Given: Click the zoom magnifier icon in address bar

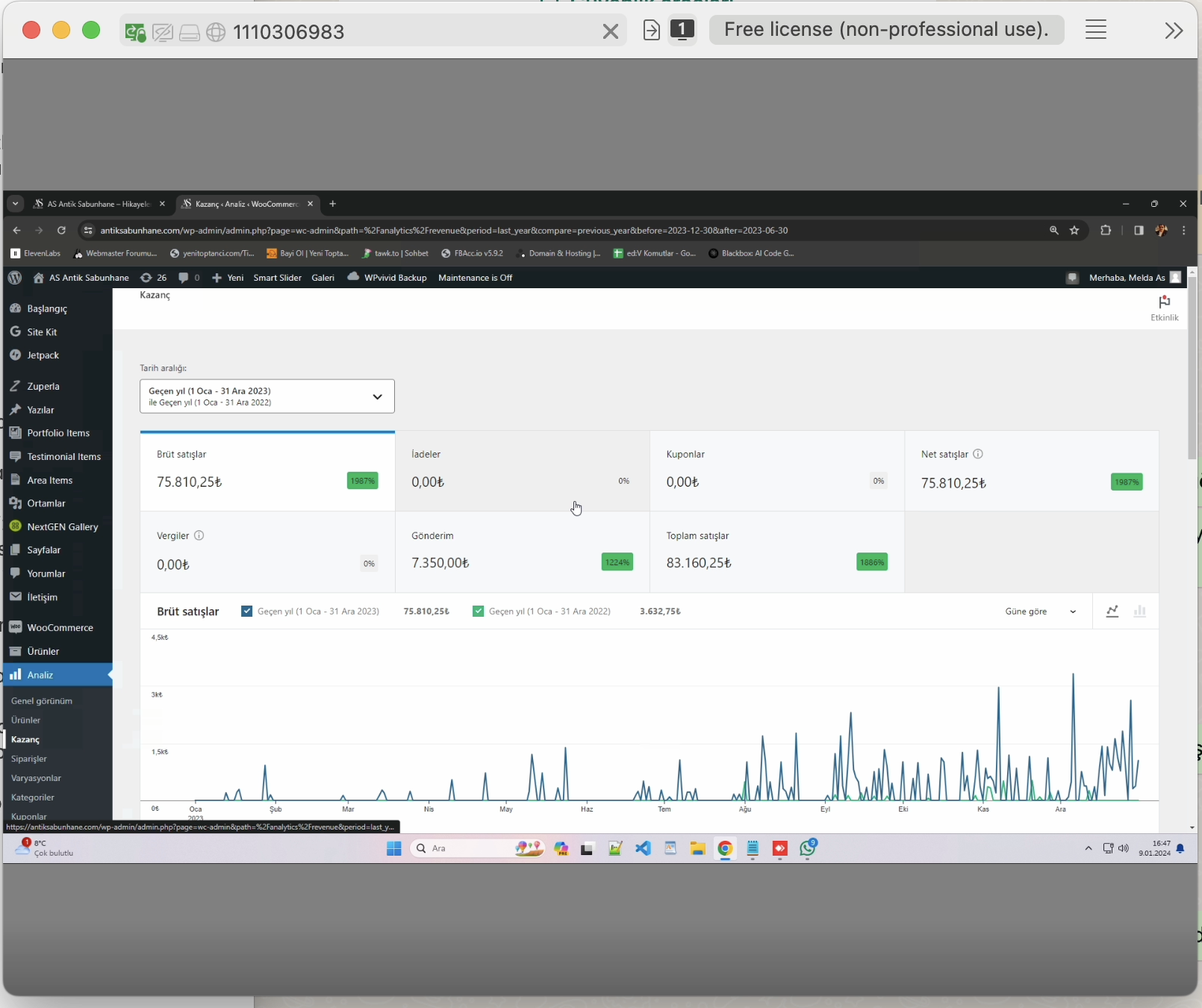Looking at the screenshot, I should click(1054, 231).
